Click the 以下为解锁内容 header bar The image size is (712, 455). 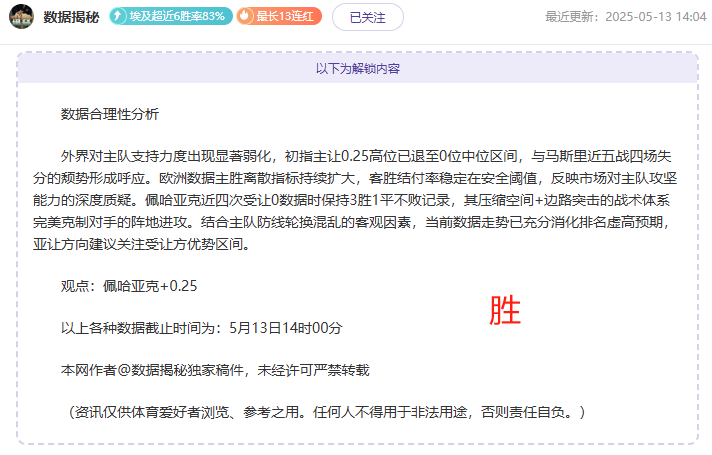[358, 69]
